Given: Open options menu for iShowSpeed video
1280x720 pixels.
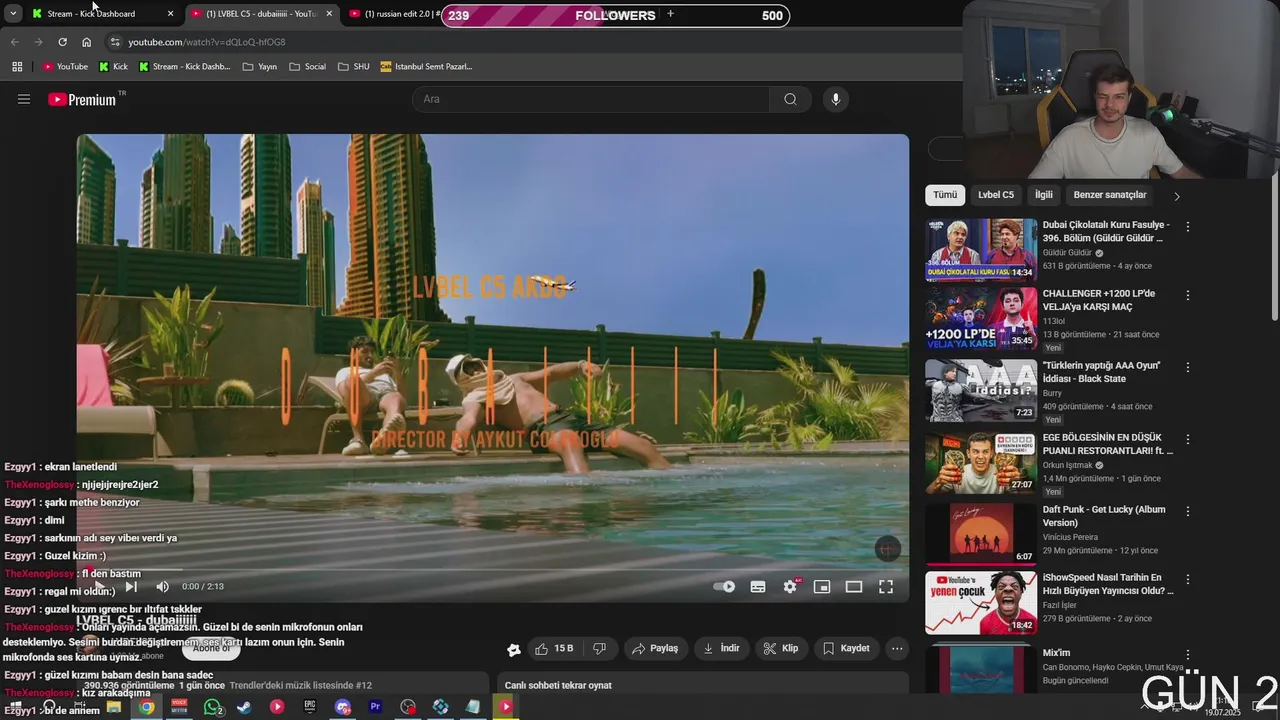Looking at the screenshot, I should point(1188,579).
